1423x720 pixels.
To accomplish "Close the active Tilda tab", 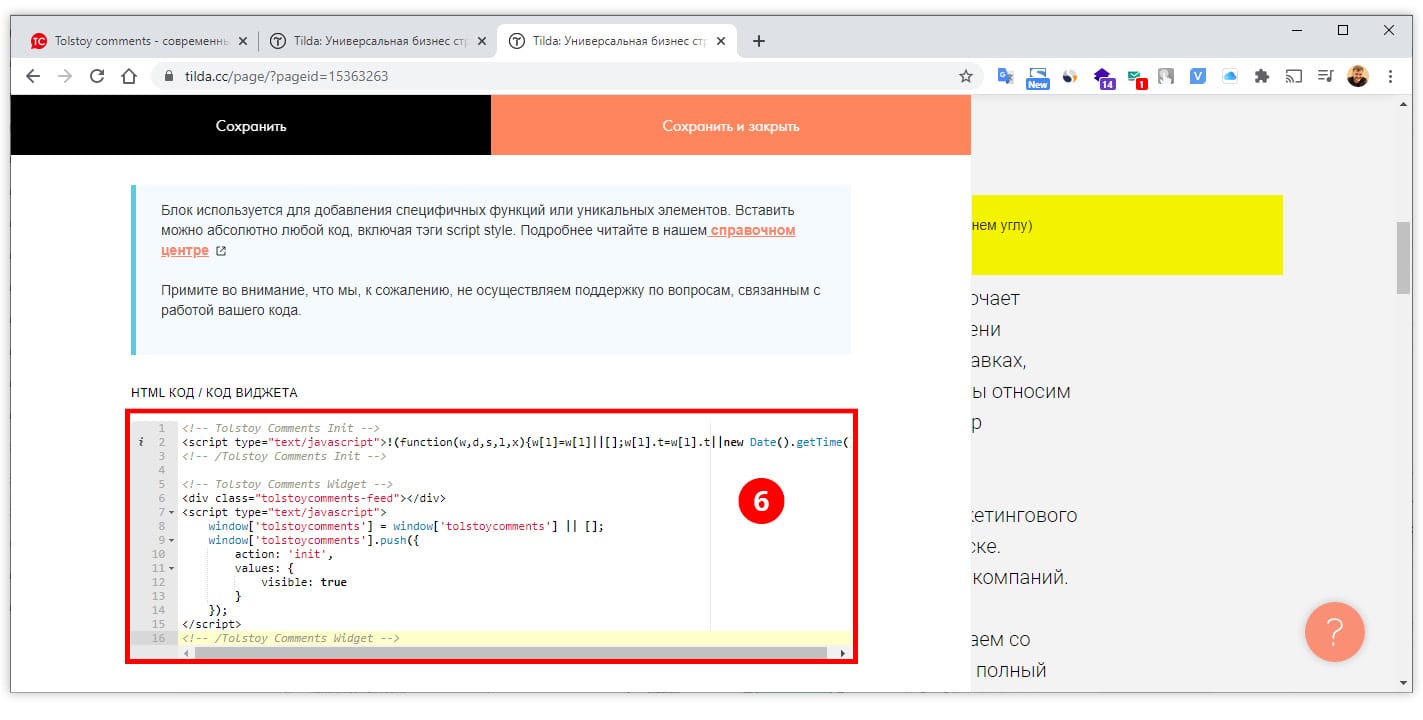I will point(720,41).
